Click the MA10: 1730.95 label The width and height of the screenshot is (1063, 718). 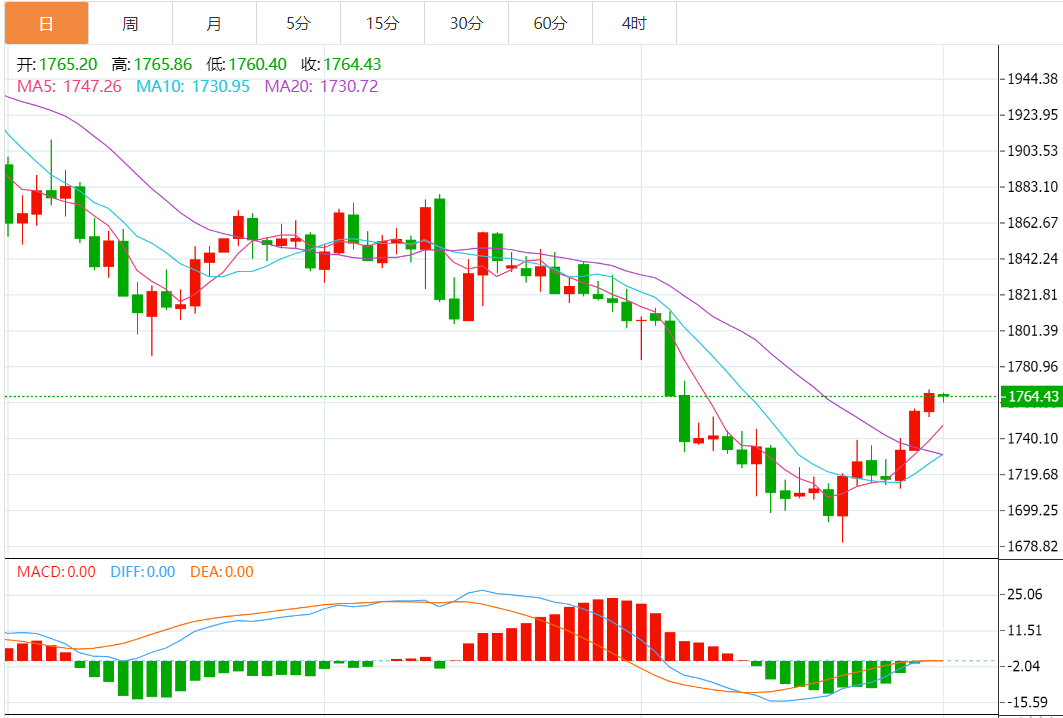pyautogui.click(x=193, y=86)
